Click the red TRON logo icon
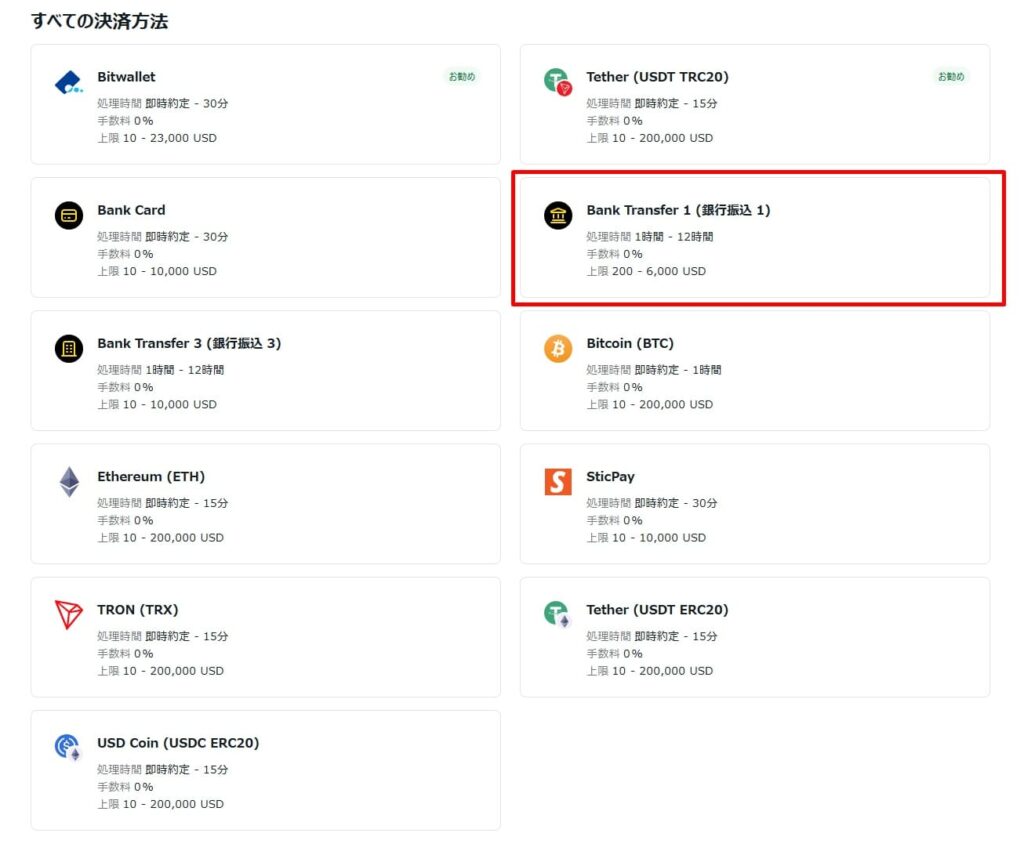 pos(68,615)
